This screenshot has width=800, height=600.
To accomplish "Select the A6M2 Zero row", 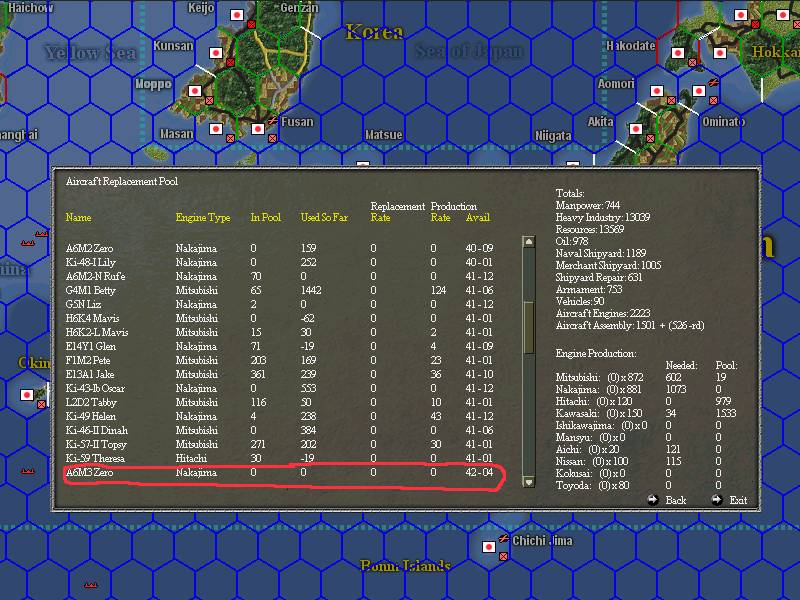I will click(x=280, y=248).
